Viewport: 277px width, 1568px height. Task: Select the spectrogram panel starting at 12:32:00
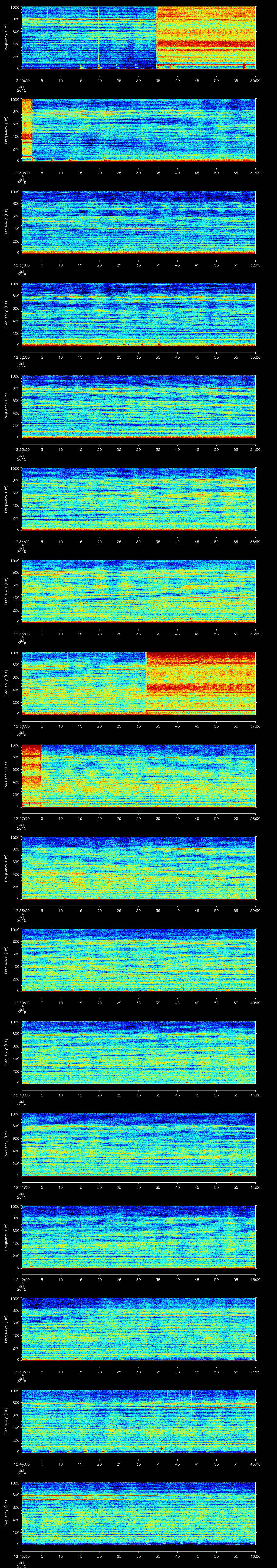pyautogui.click(x=139, y=315)
